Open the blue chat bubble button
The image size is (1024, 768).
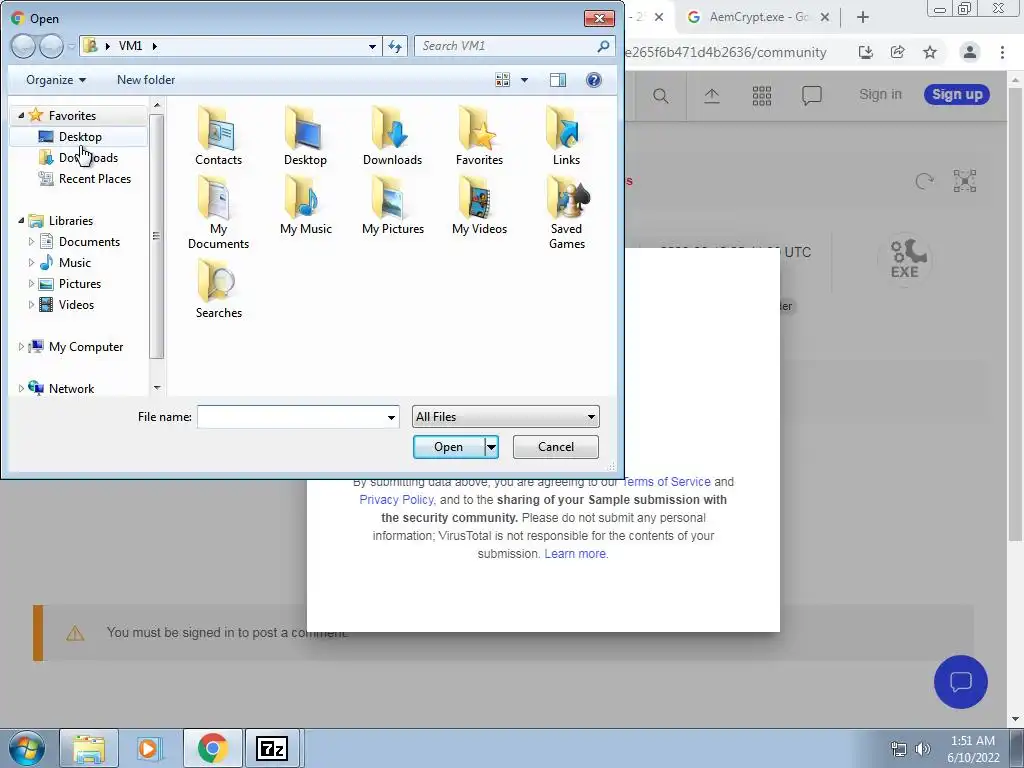pyautogui.click(x=961, y=682)
